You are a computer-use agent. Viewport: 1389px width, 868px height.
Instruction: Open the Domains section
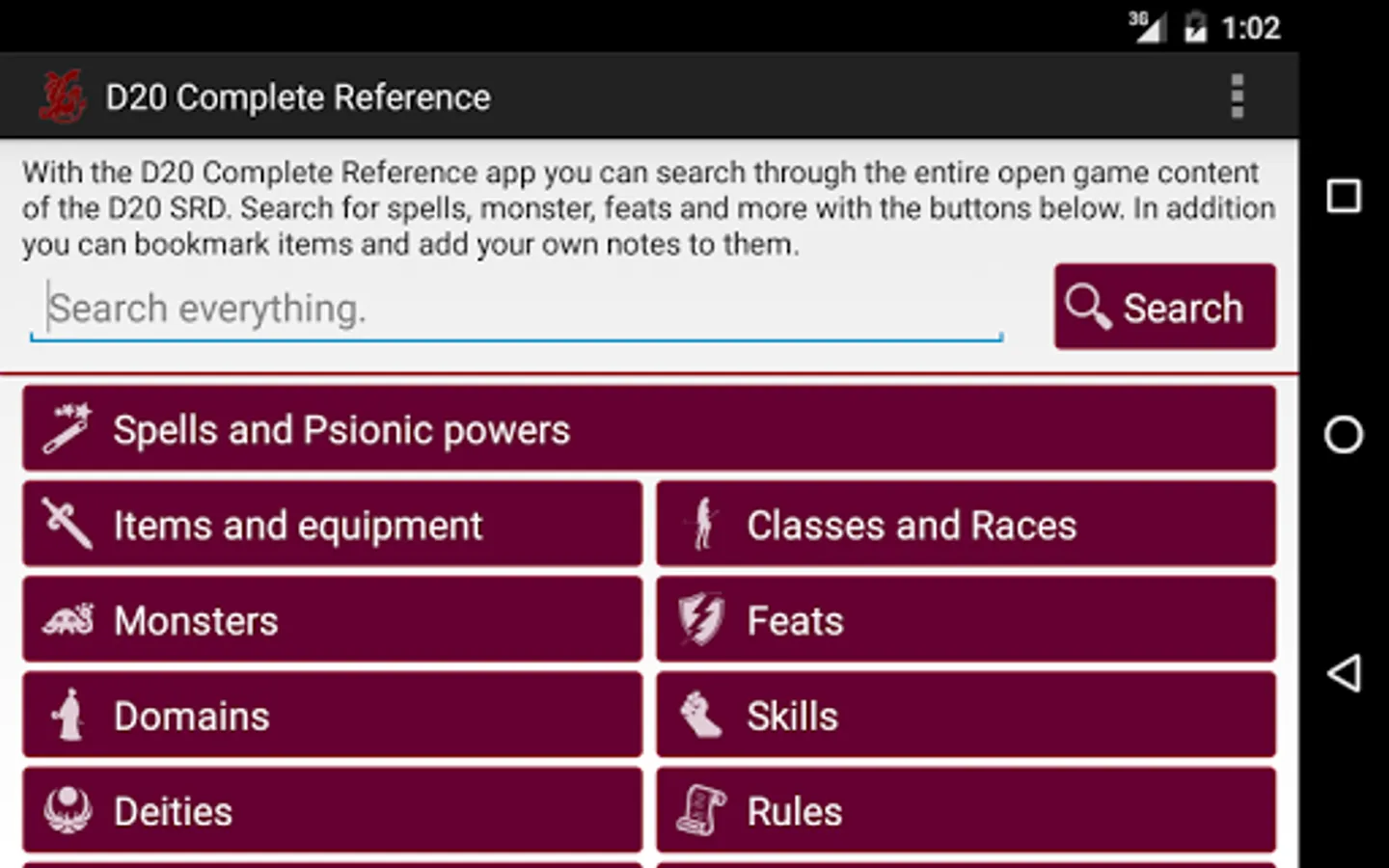[332, 715]
